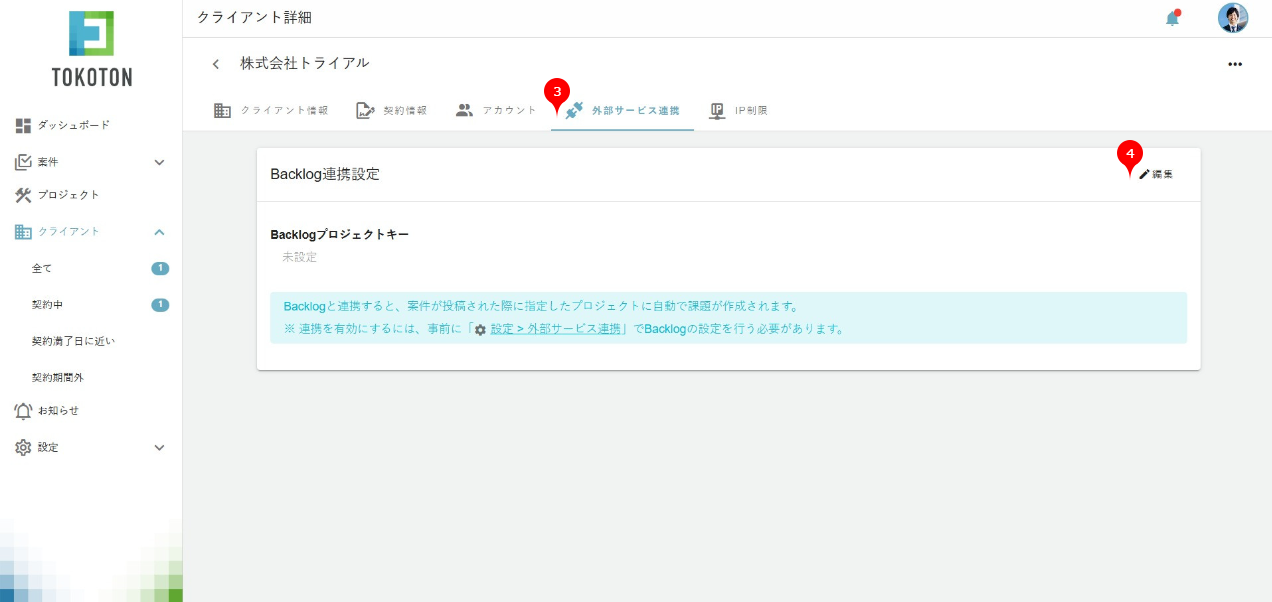Screen dimensions: 1272x602
Task: Switch to アカウント tab
Action: pos(496,111)
